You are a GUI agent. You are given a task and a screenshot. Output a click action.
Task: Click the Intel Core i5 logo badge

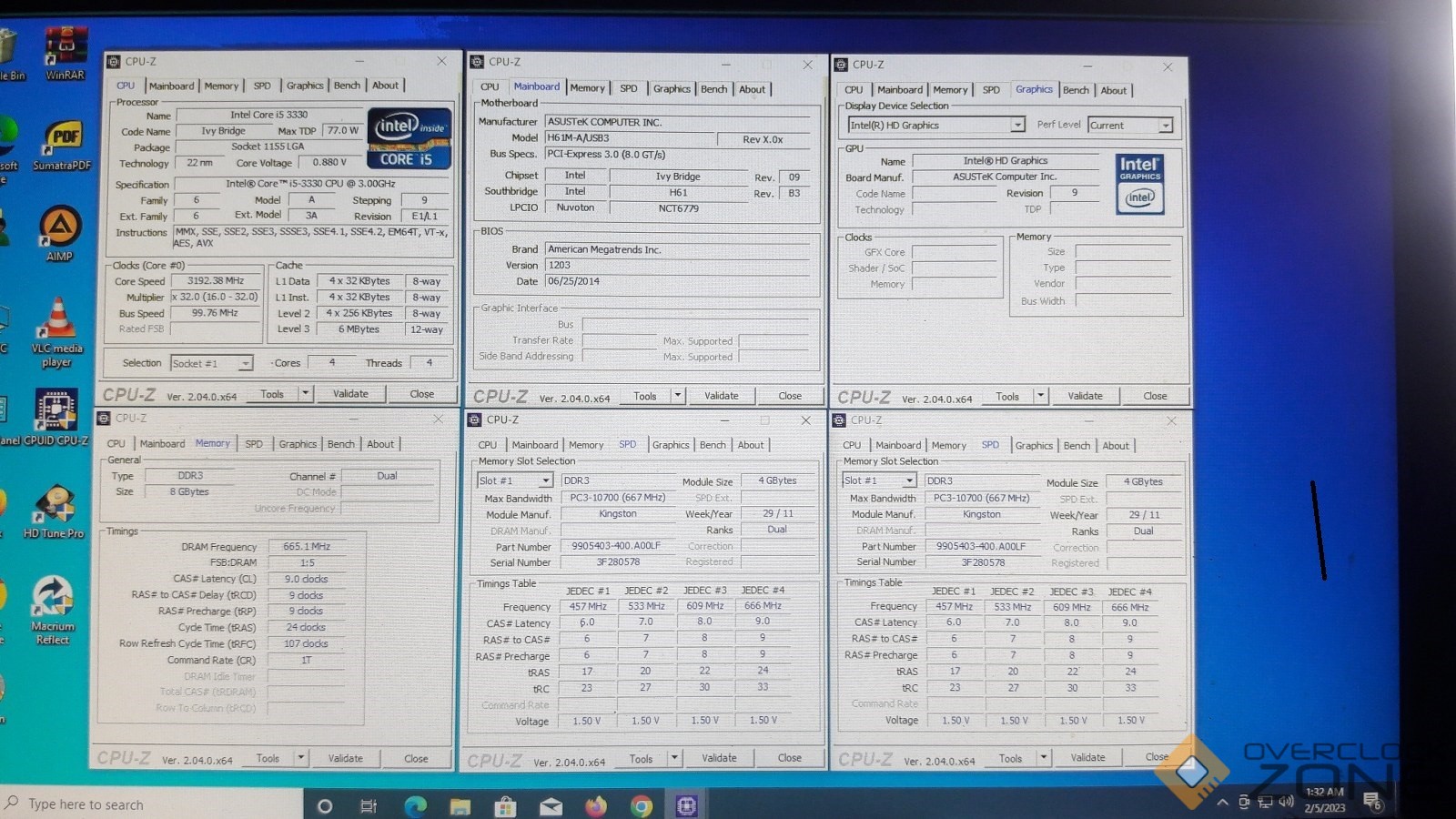pos(409,138)
